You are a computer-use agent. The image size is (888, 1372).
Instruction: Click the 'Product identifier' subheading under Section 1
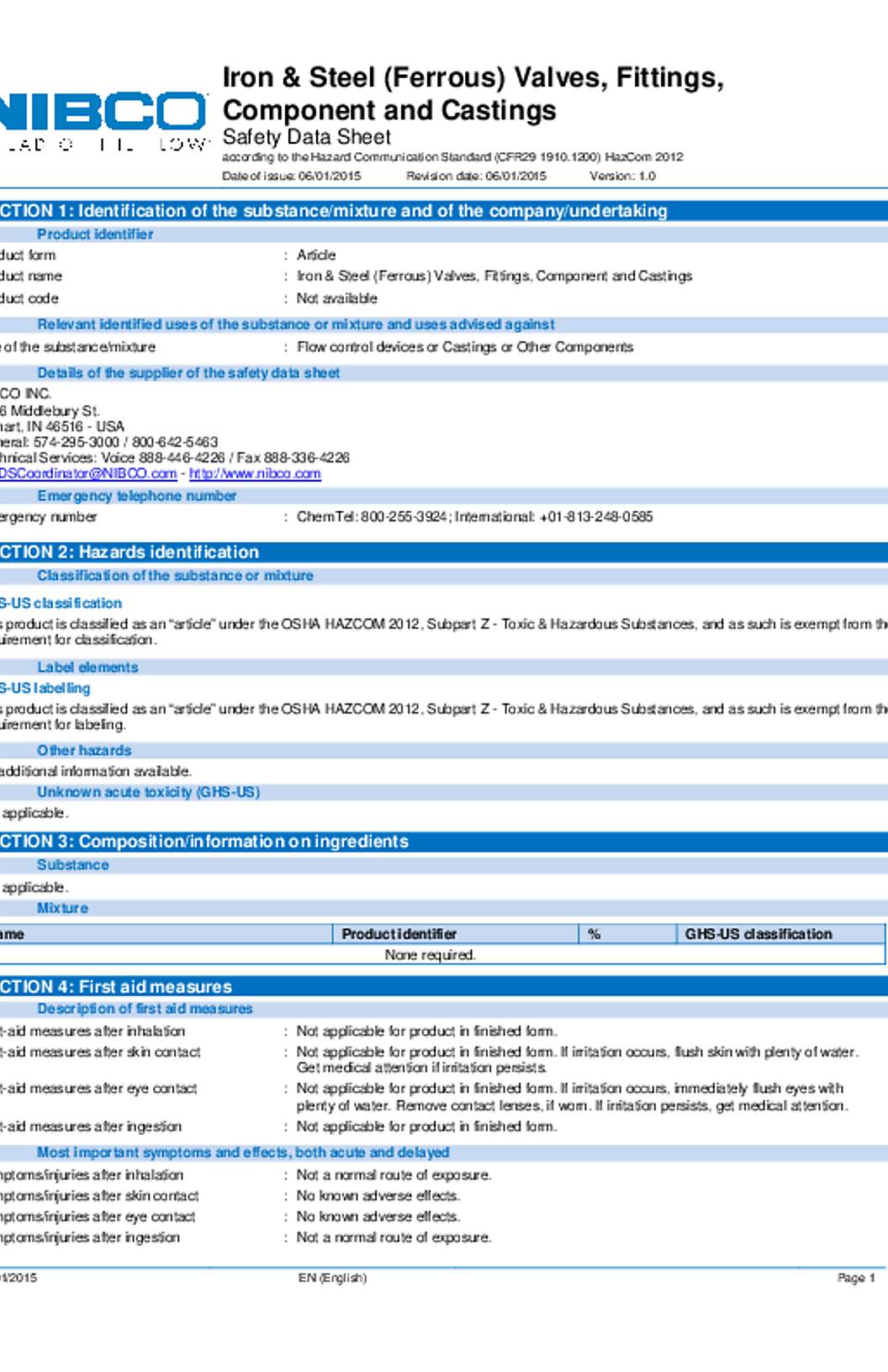coord(95,235)
